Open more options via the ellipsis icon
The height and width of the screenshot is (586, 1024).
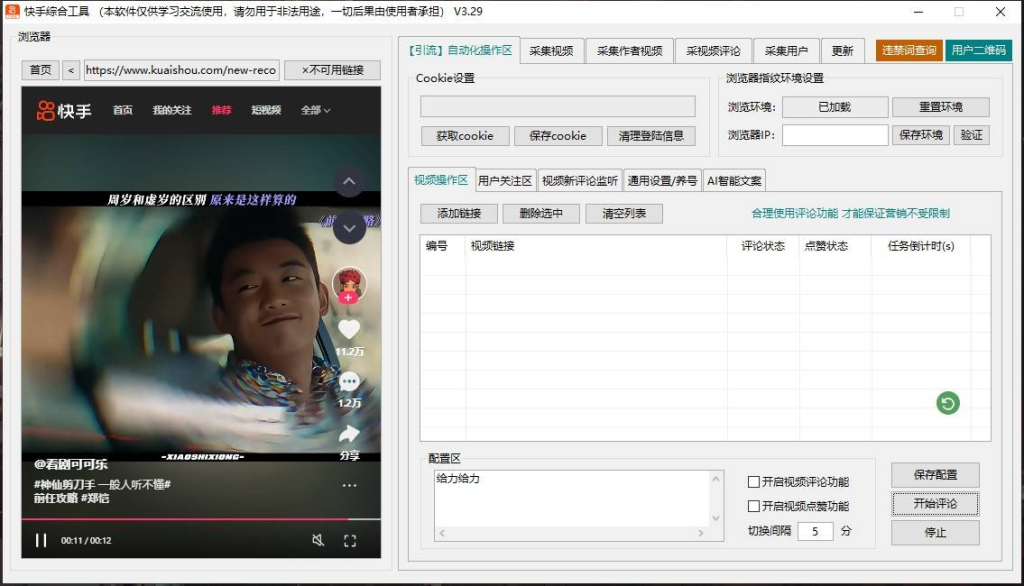[x=350, y=485]
